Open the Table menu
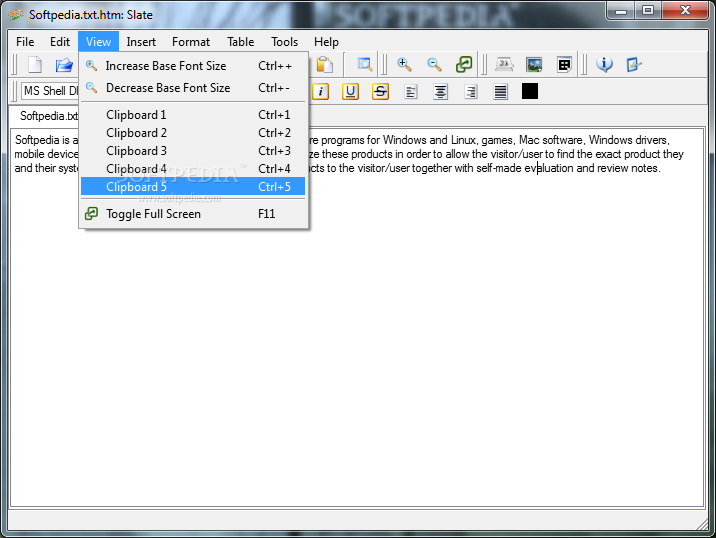This screenshot has width=716, height=538. tap(241, 42)
